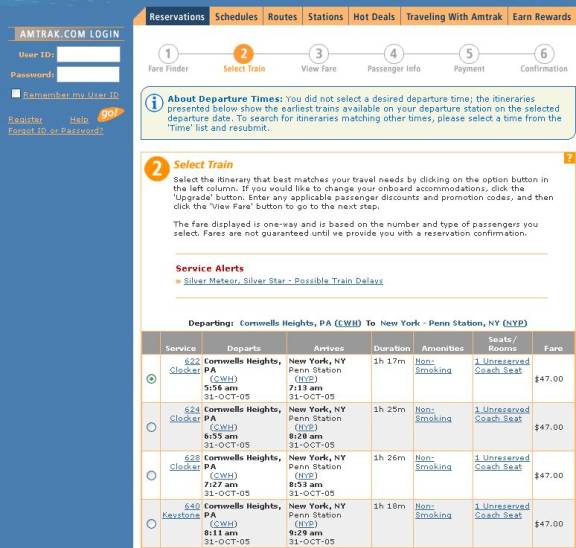Open the orange question mark help icon

click(569, 158)
